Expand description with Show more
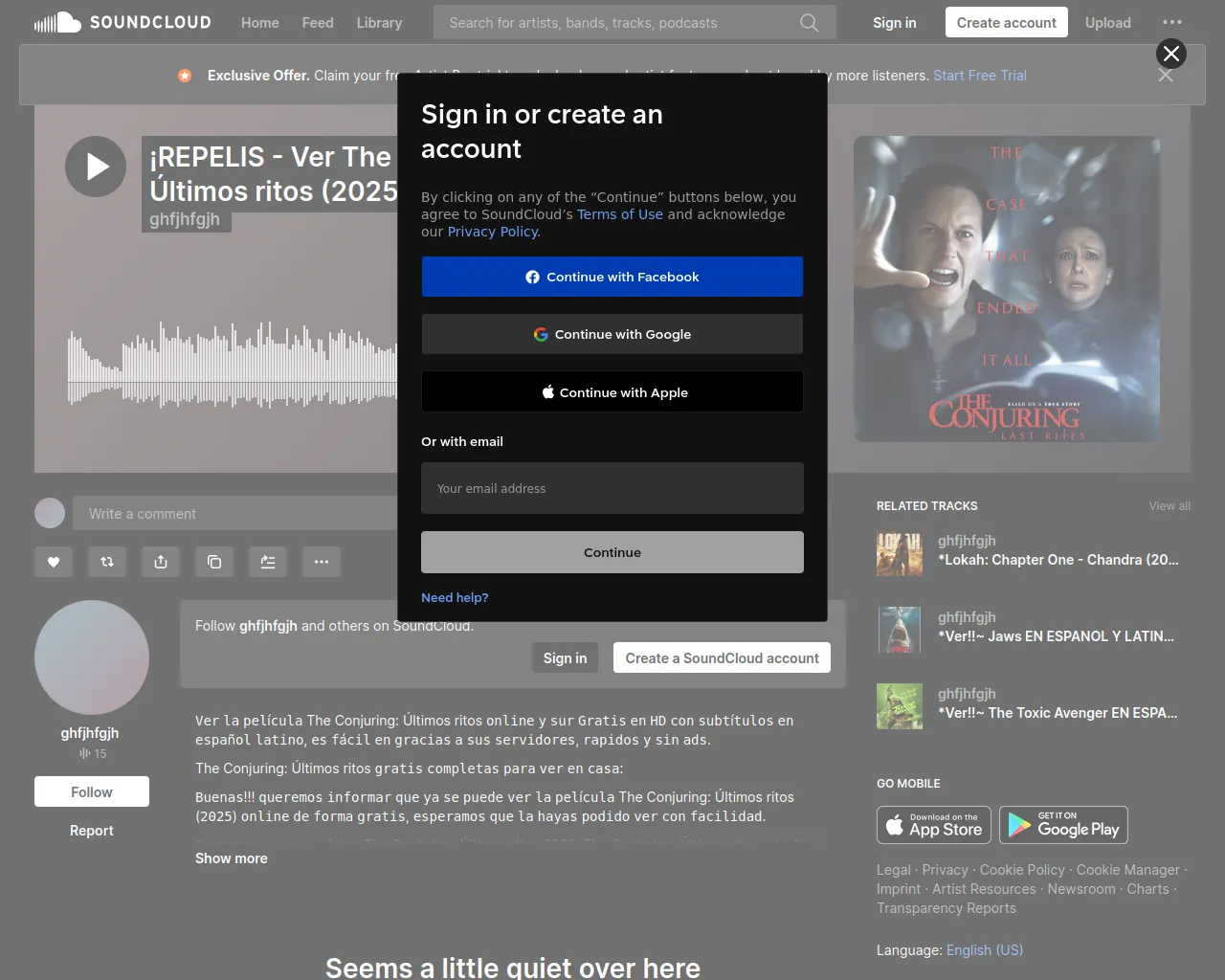 [232, 858]
